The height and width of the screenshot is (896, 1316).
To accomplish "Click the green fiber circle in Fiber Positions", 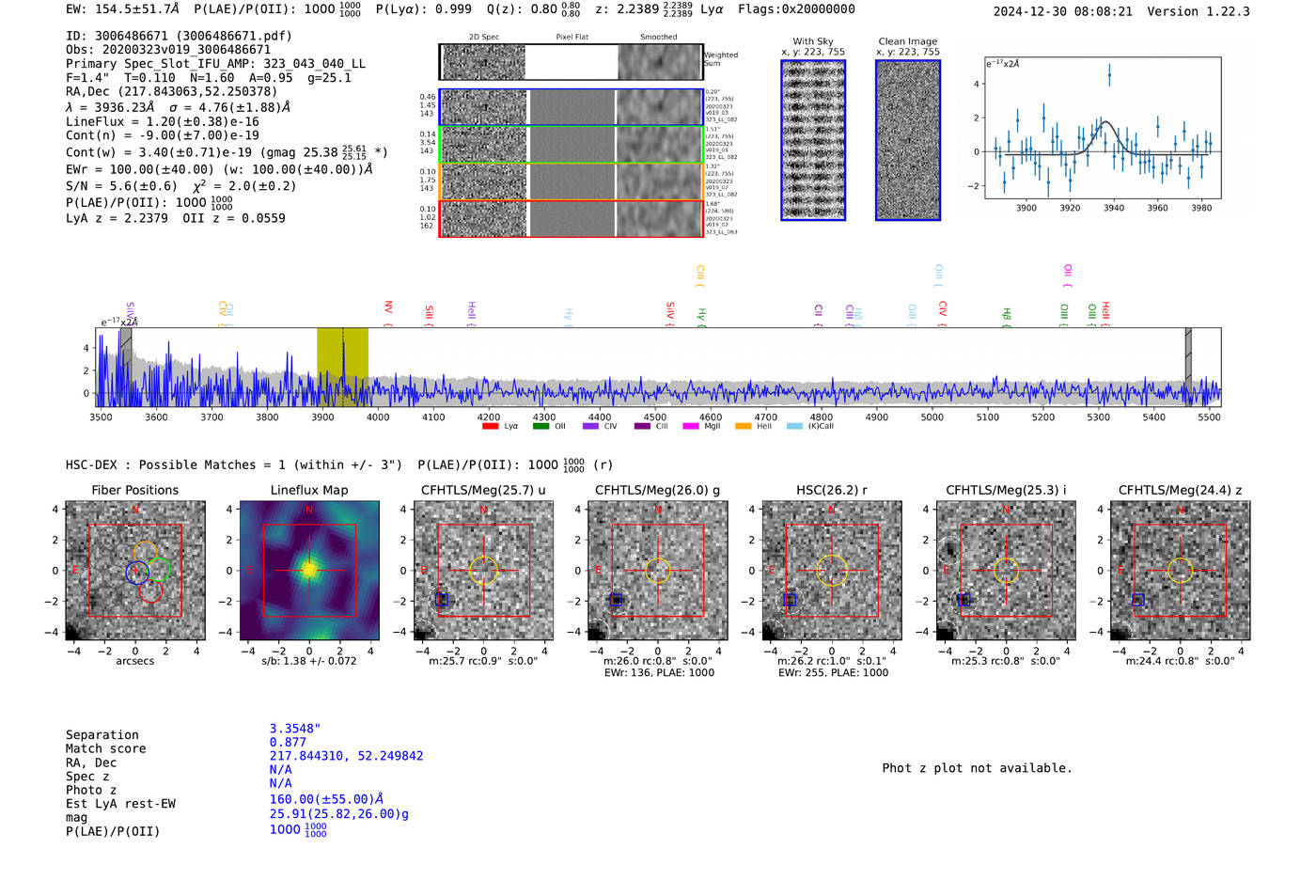I will pyautogui.click(x=158, y=571).
